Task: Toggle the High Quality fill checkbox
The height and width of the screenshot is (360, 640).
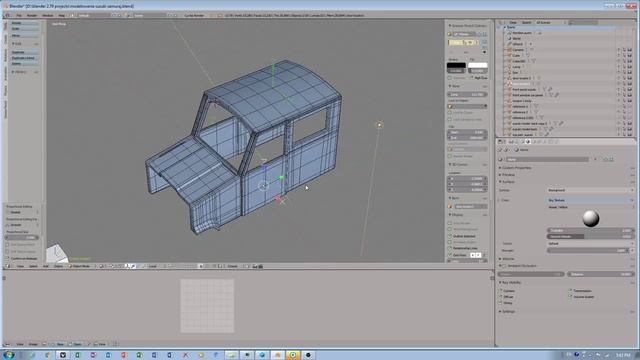Action: tap(471, 78)
